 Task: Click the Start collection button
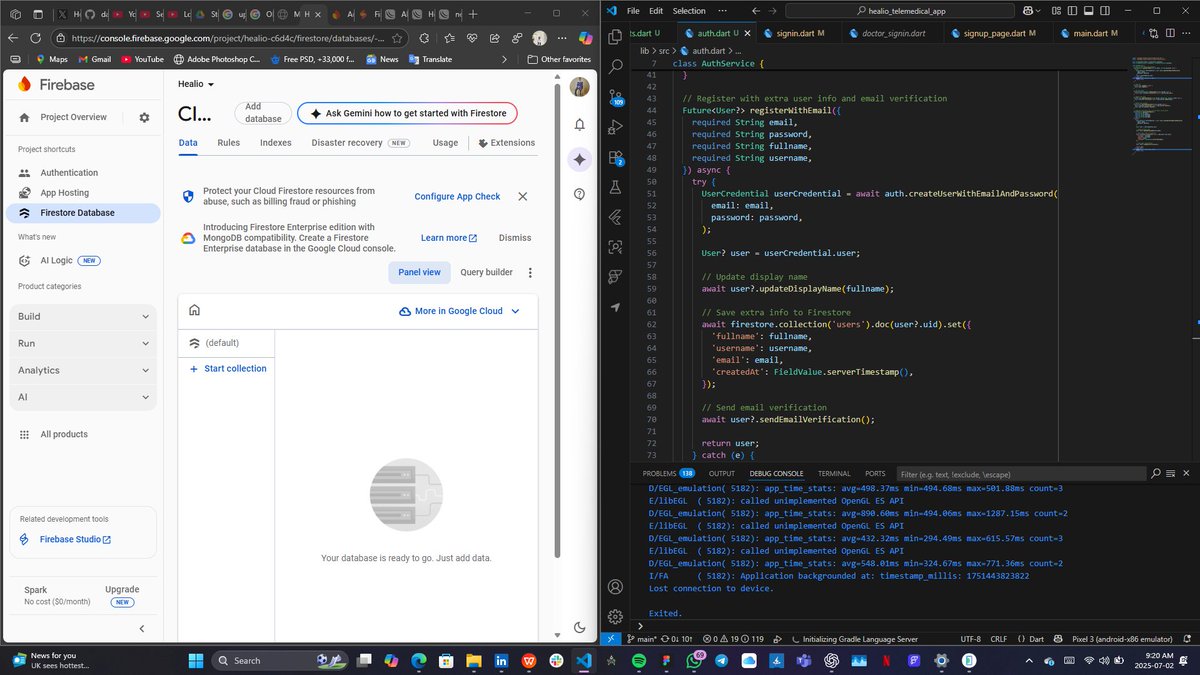[228, 369]
